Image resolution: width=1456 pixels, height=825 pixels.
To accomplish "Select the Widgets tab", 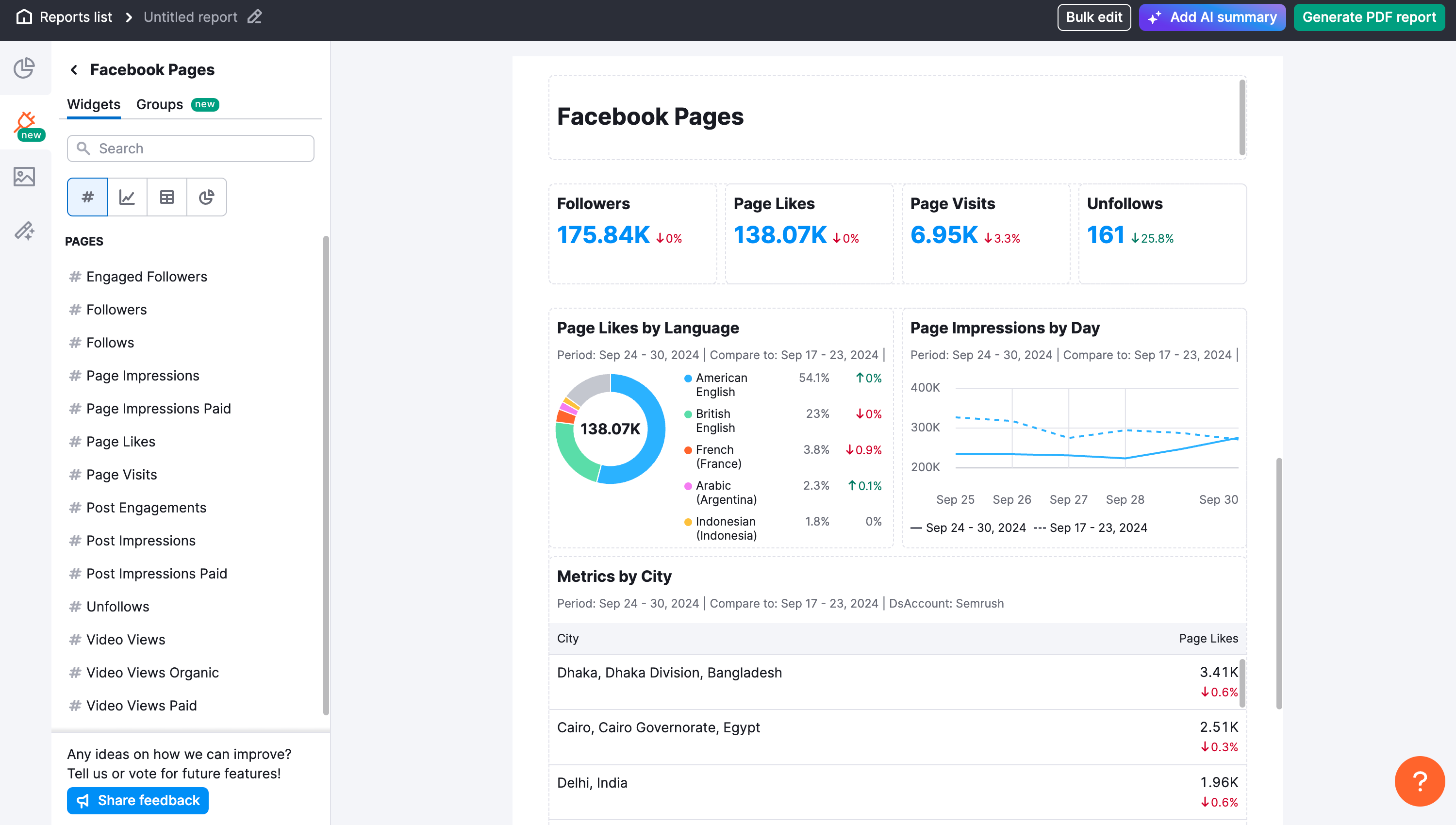I will (94, 104).
